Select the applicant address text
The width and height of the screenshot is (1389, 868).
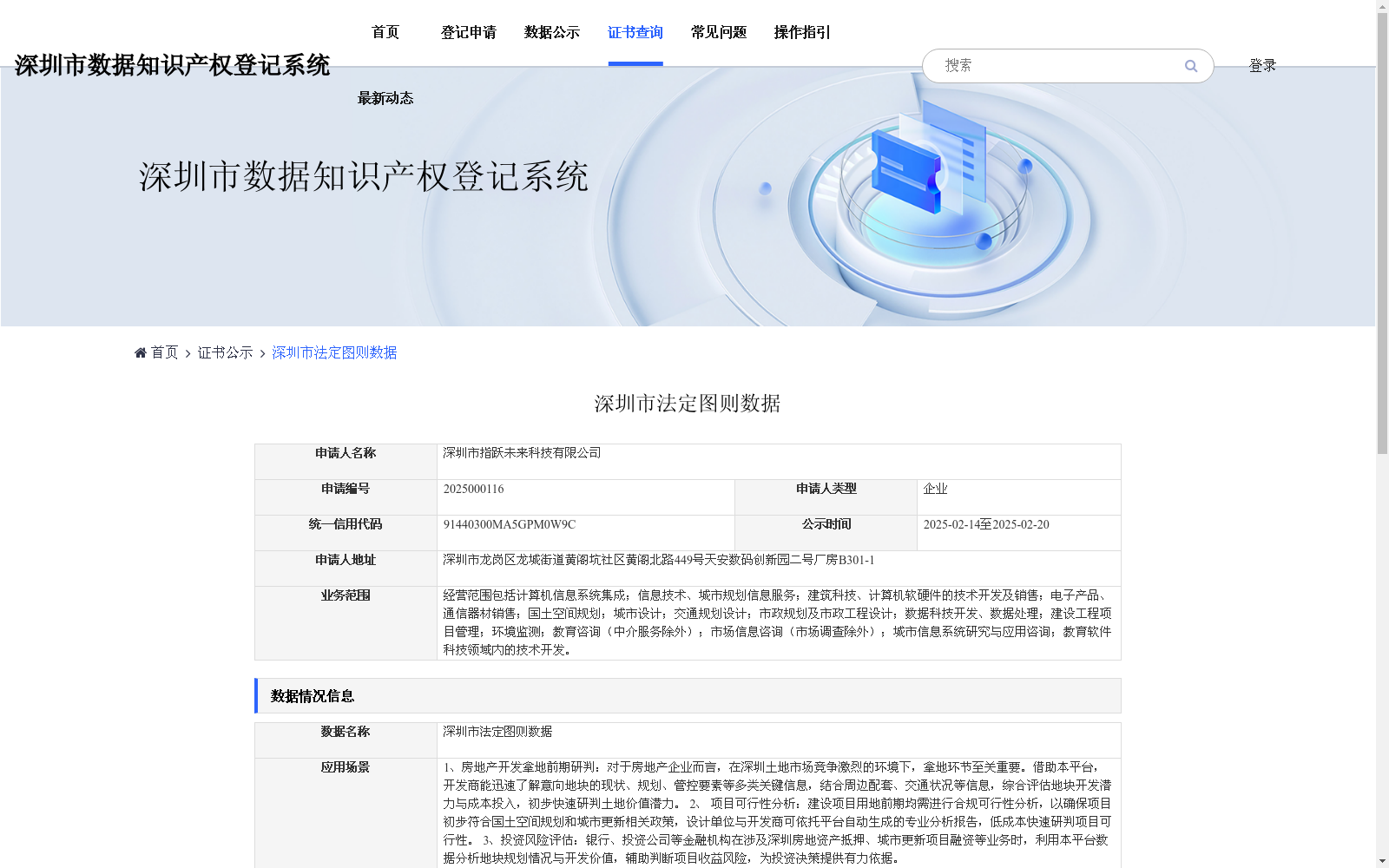659,560
